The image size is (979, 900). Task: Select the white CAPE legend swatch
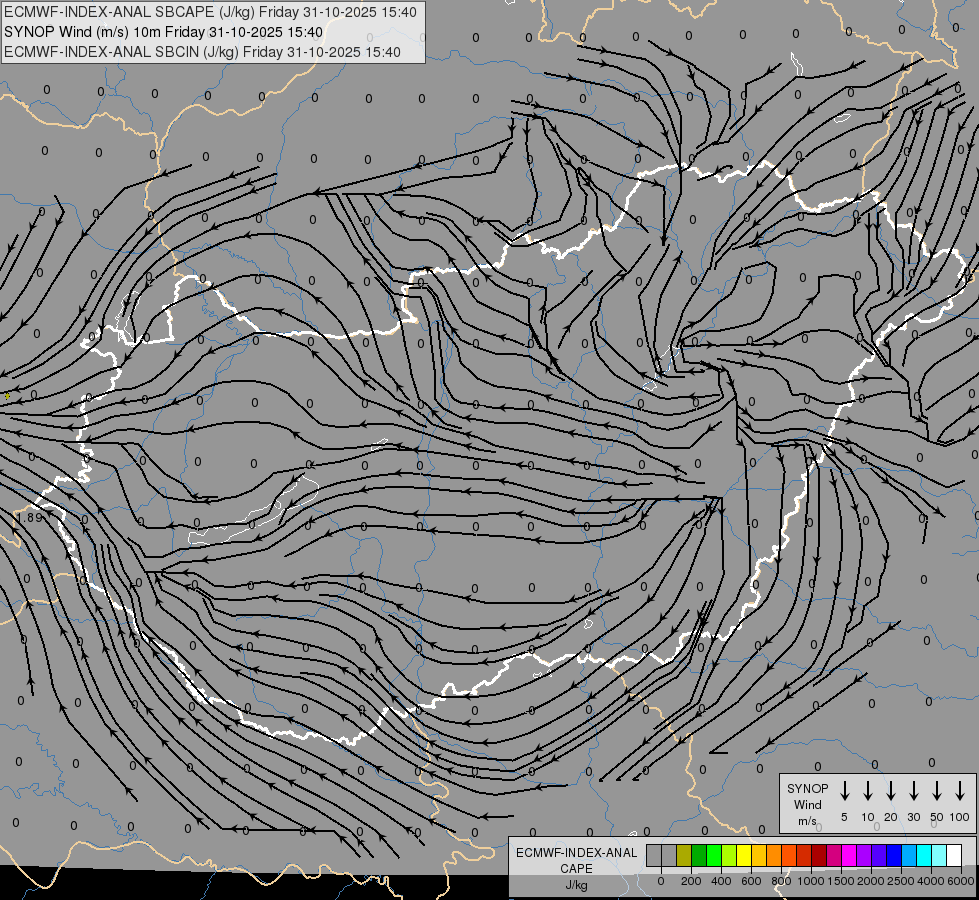pos(955,855)
